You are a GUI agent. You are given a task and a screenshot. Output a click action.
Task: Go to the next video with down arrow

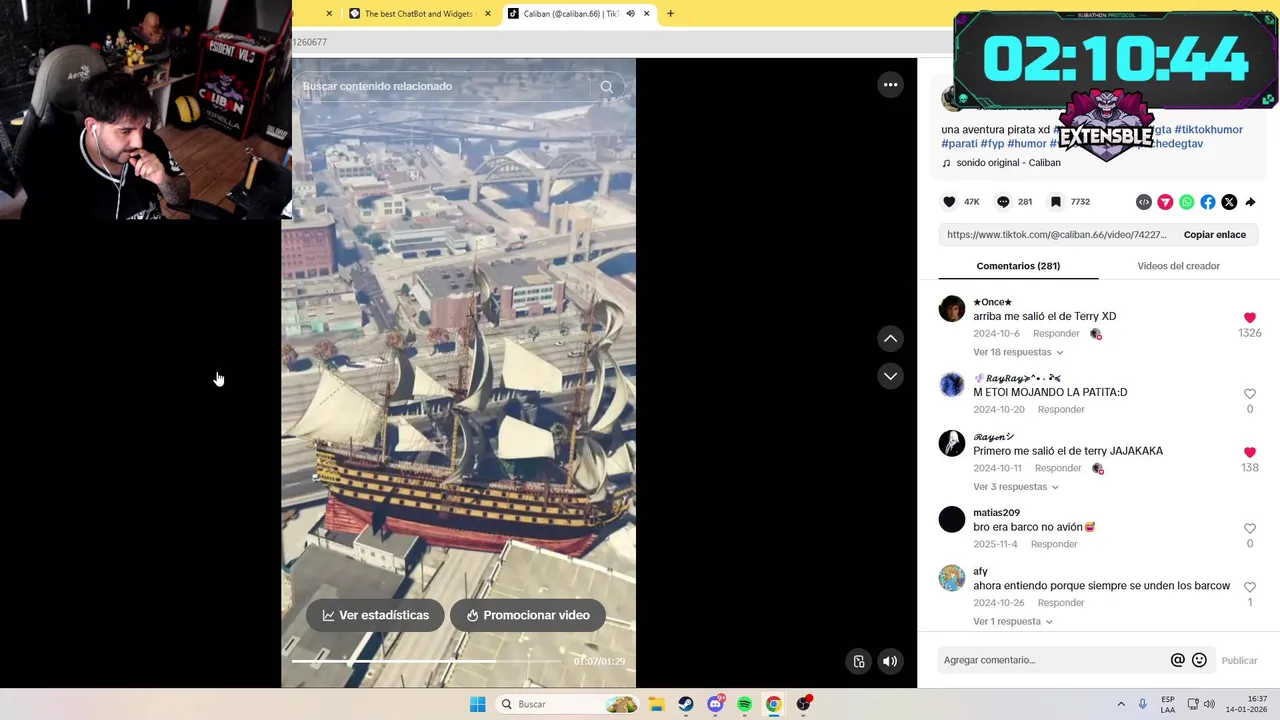(x=890, y=376)
